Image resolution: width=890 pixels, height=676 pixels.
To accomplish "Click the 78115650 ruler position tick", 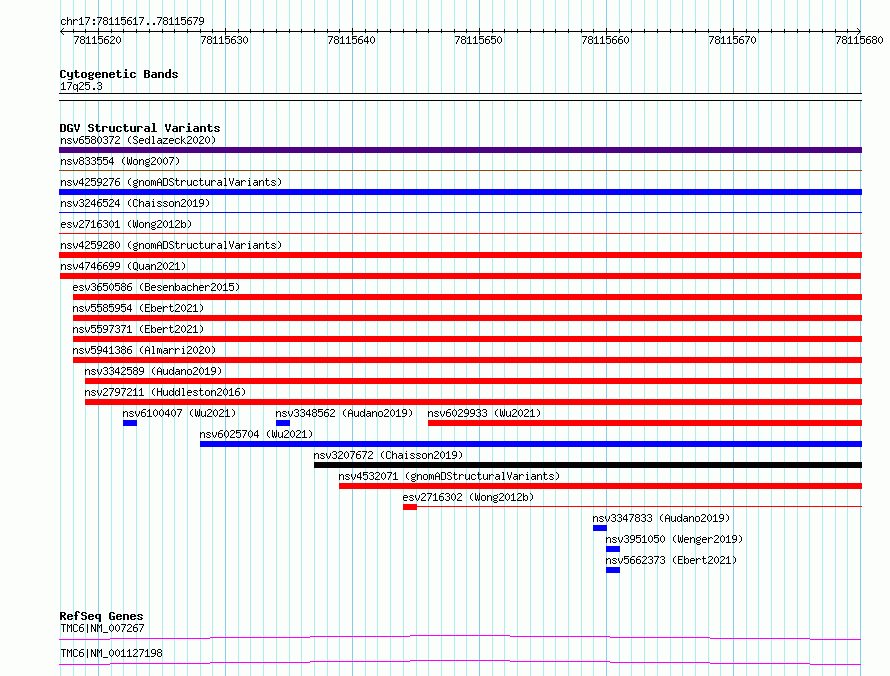I will 478,40.
